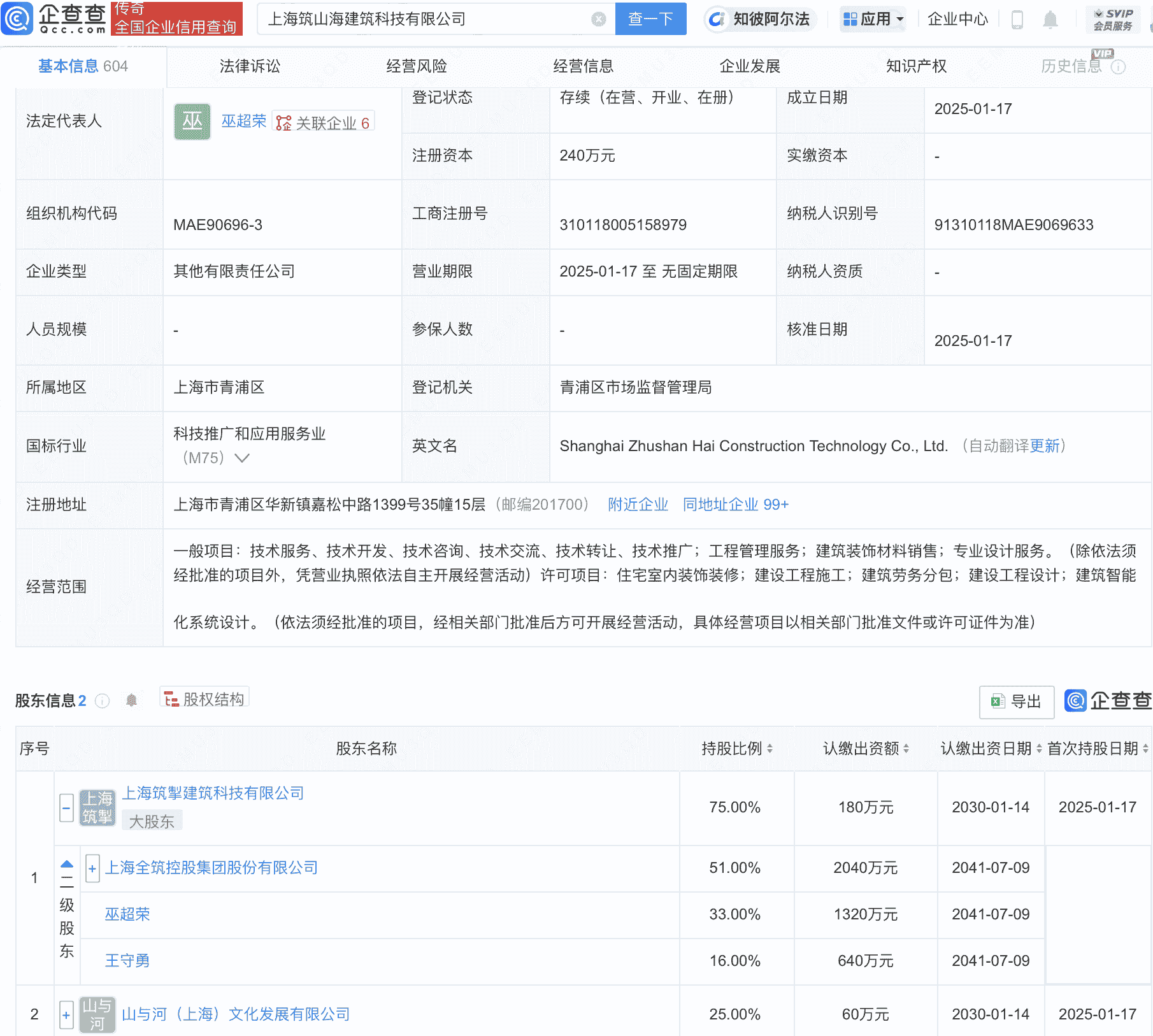This screenshot has height=1036, width=1153.
Task: Click the mobile phone icon in top bar
Action: coord(1017,20)
